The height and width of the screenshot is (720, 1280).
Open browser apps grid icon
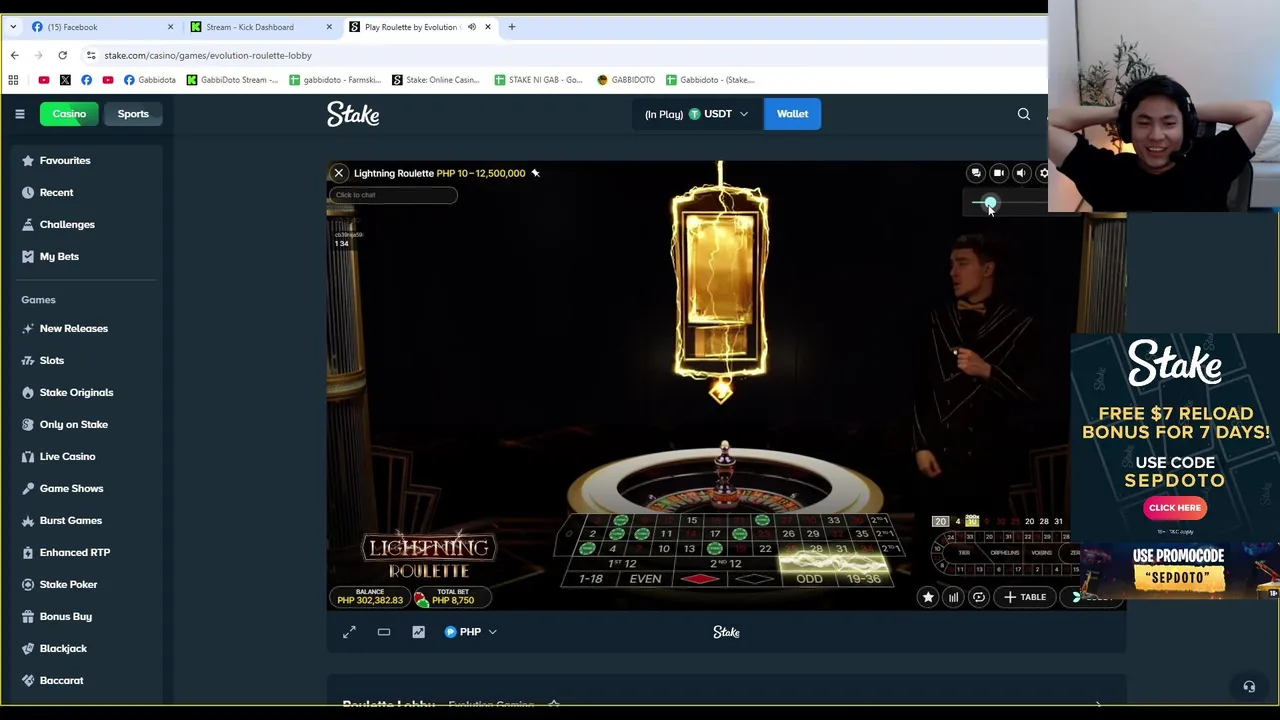coord(13,80)
